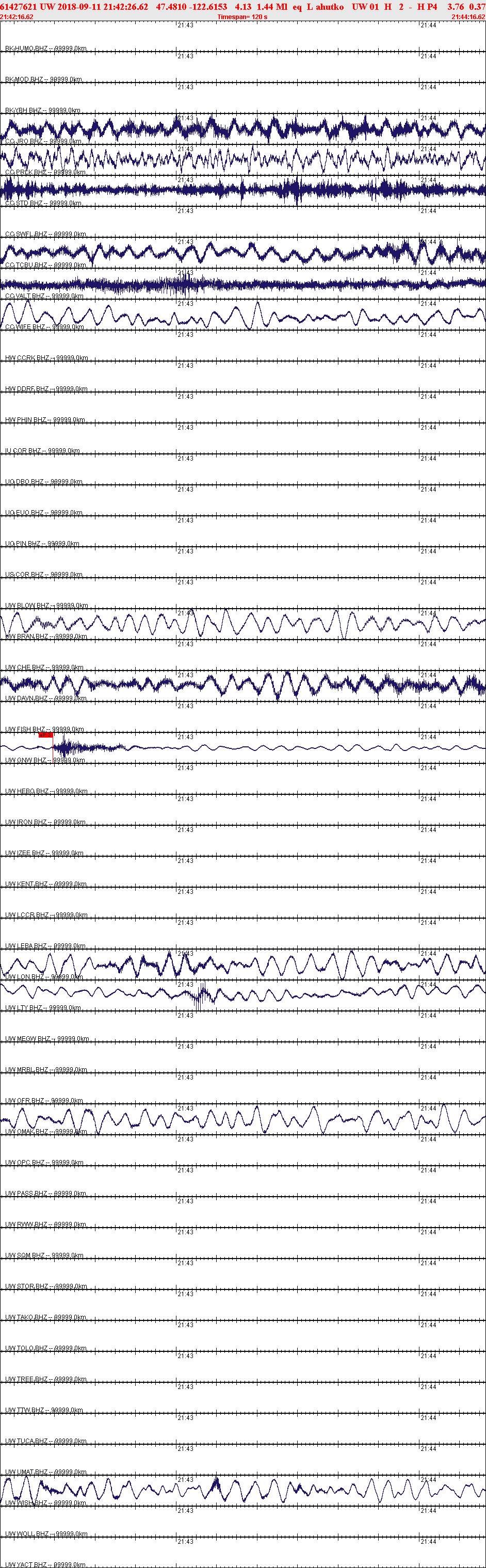Screen dimensions: 486x1568
Task: Select the UW.RVW.BHZ station label
Action: [46, 1224]
